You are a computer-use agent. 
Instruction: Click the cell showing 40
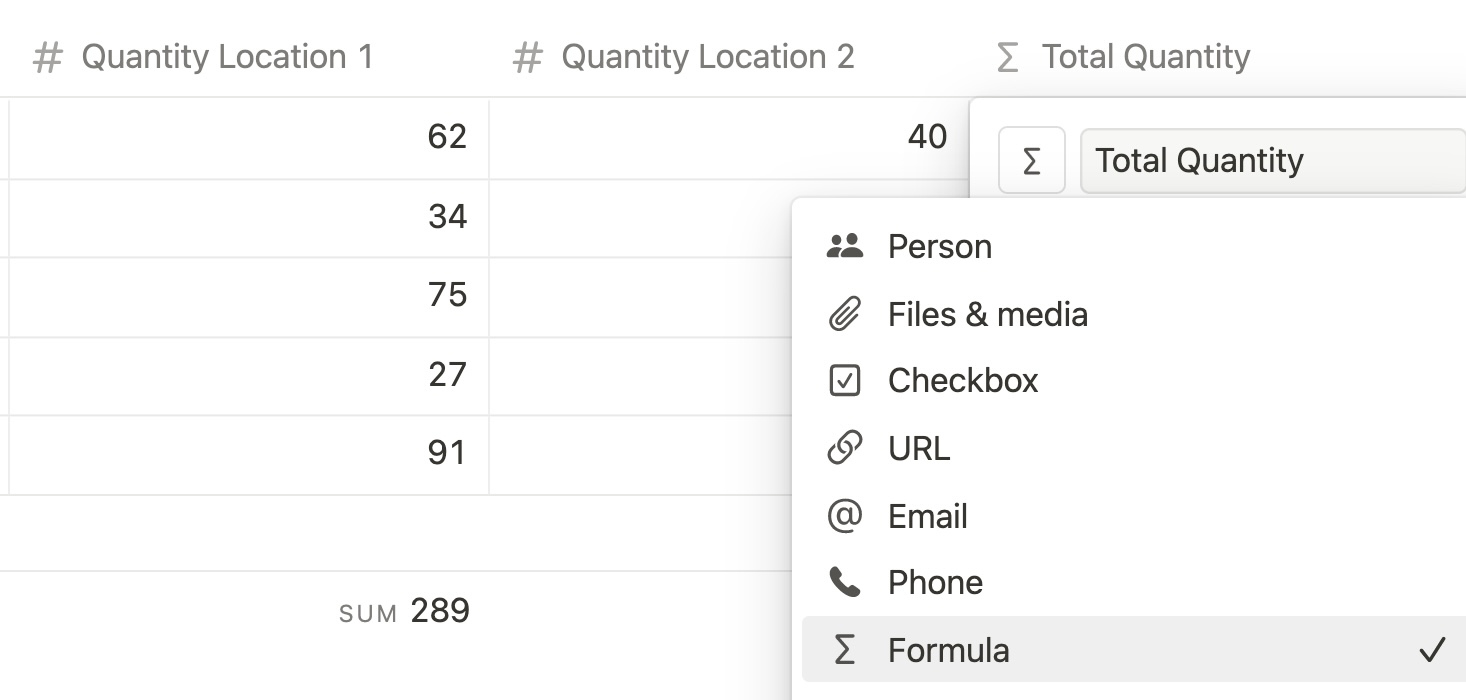pos(728,137)
